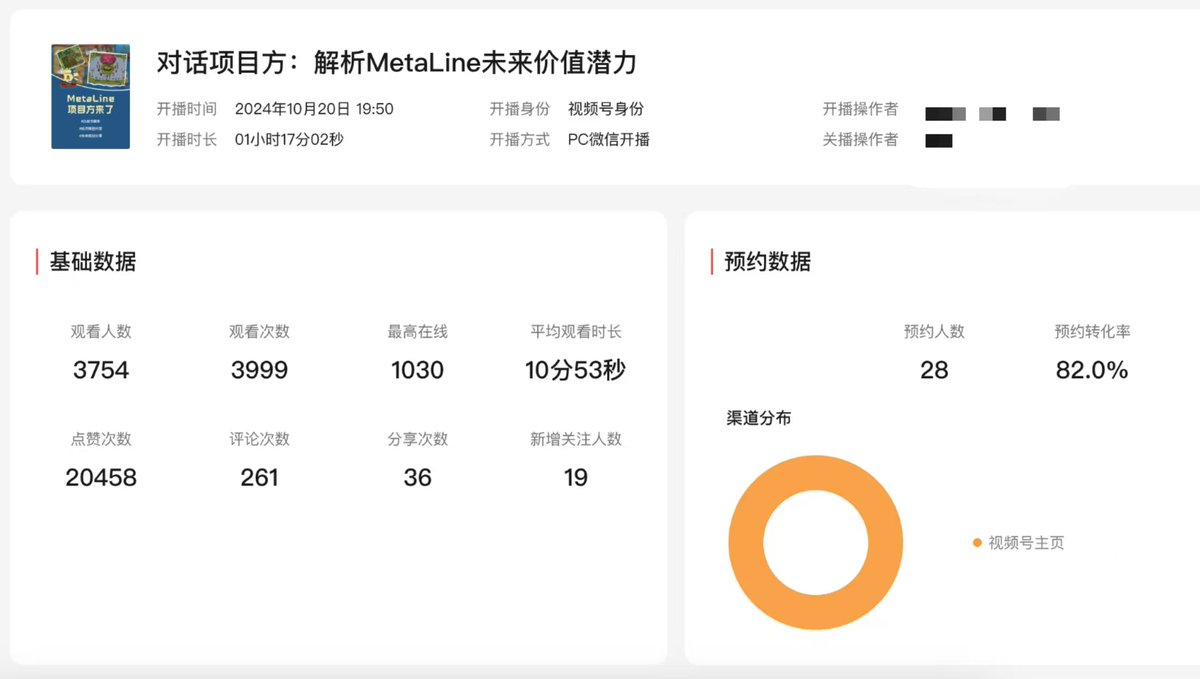Open the live stream cover thumbnail
The height and width of the screenshot is (679, 1200).
point(89,95)
